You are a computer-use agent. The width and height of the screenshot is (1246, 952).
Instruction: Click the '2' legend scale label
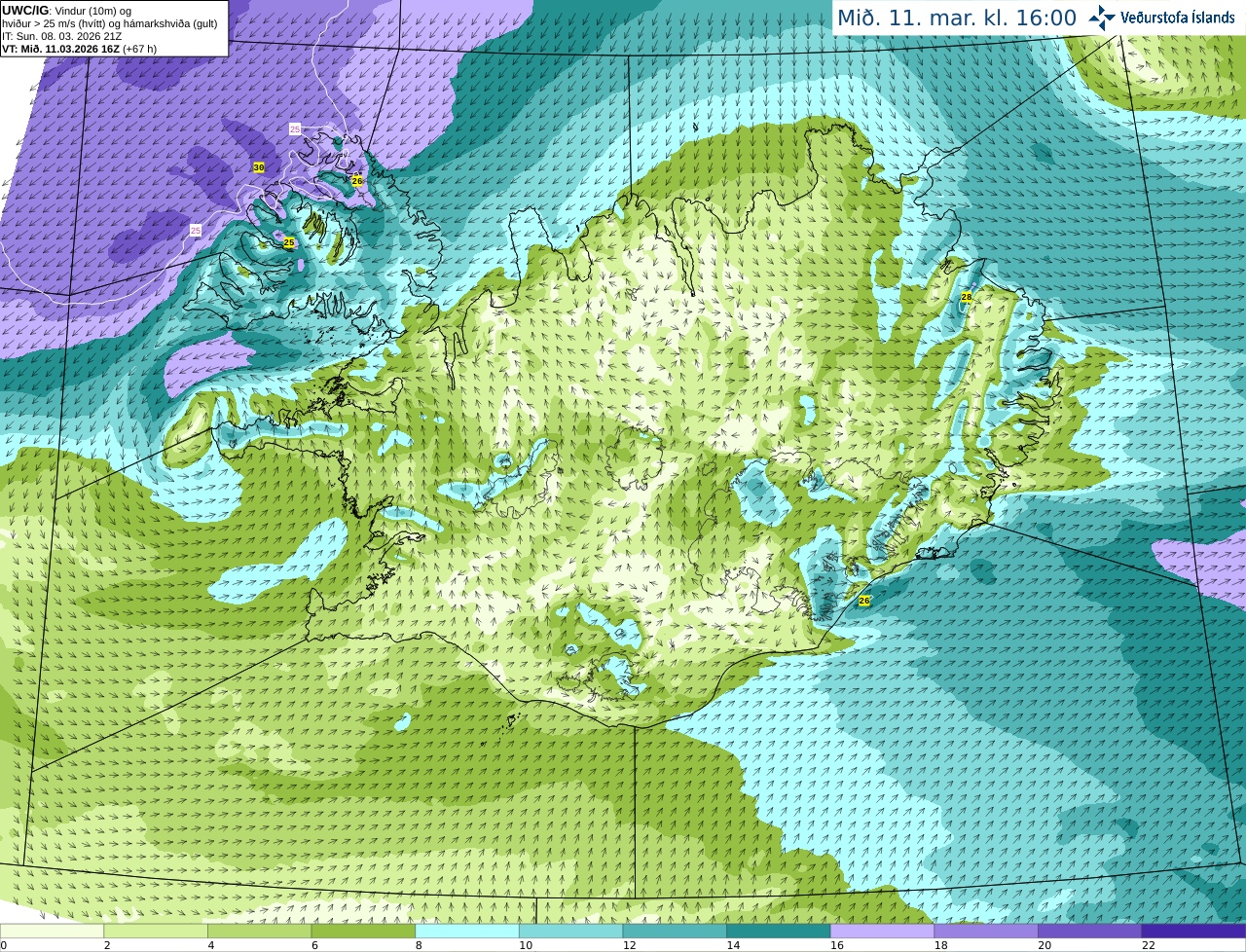[x=107, y=945]
